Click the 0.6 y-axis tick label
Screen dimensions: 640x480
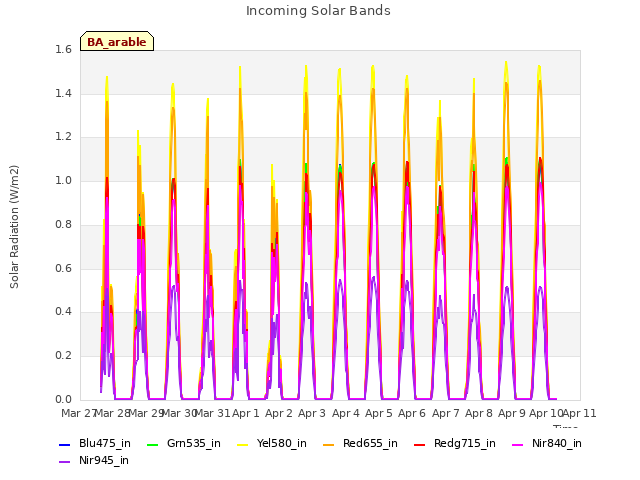(x=63, y=269)
